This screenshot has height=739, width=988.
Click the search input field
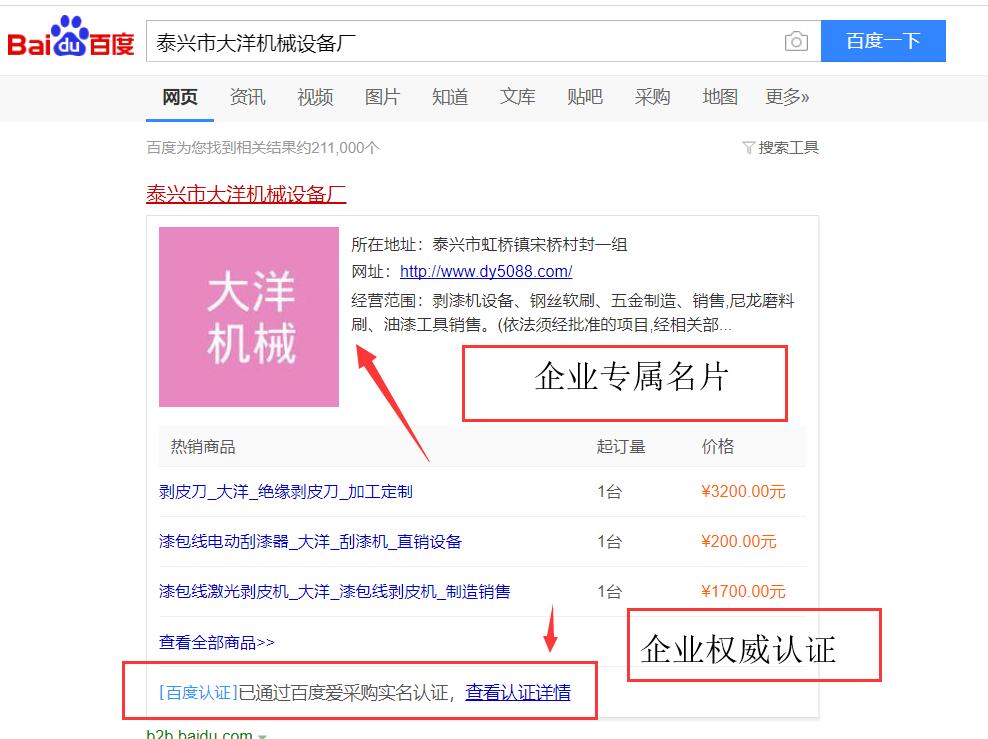[x=460, y=42]
